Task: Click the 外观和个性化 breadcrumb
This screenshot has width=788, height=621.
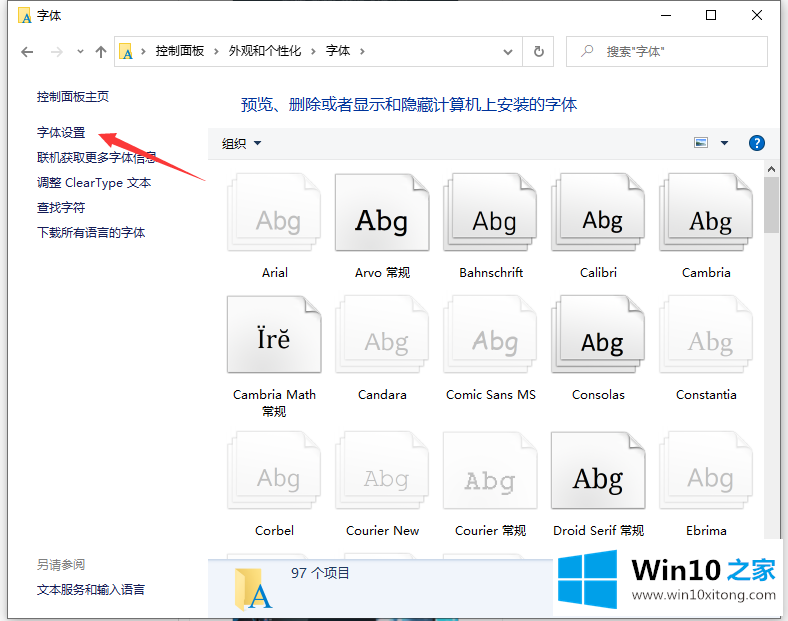Action: (x=265, y=51)
